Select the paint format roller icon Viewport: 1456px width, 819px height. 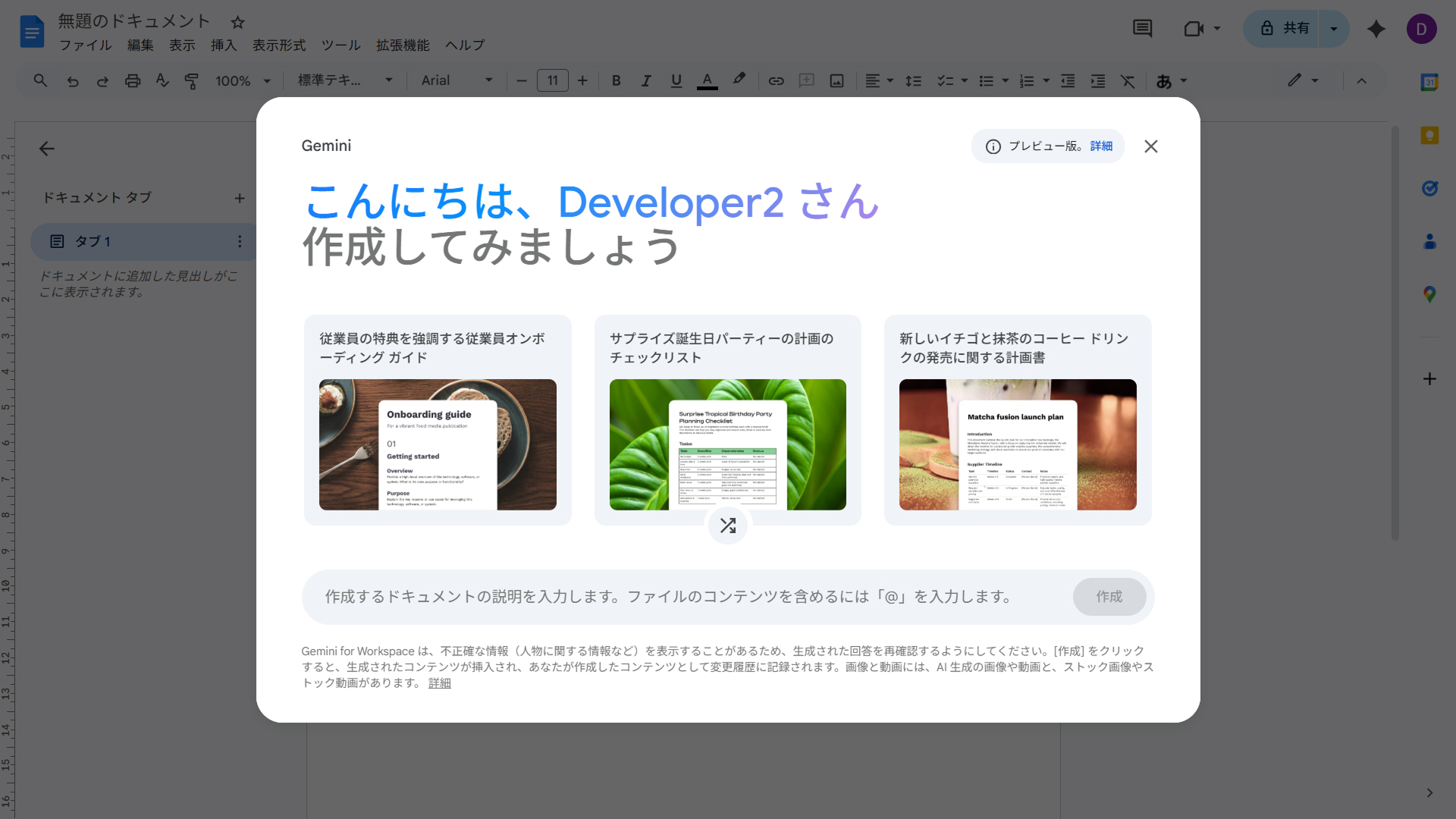click(192, 81)
